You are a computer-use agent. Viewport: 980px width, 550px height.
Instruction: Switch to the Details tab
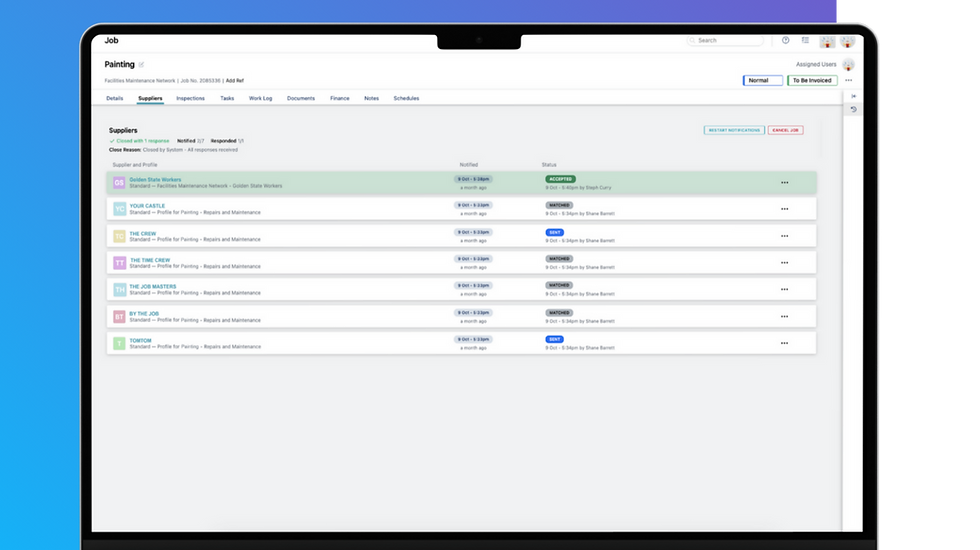(x=114, y=98)
